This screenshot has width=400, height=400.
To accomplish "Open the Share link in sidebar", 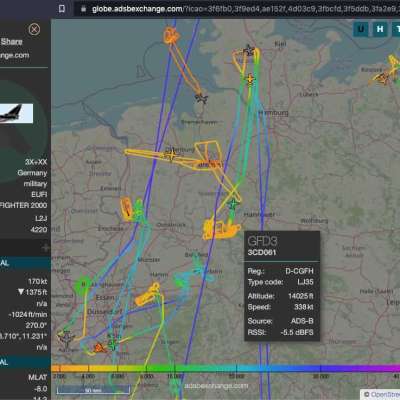I will 11,42.
